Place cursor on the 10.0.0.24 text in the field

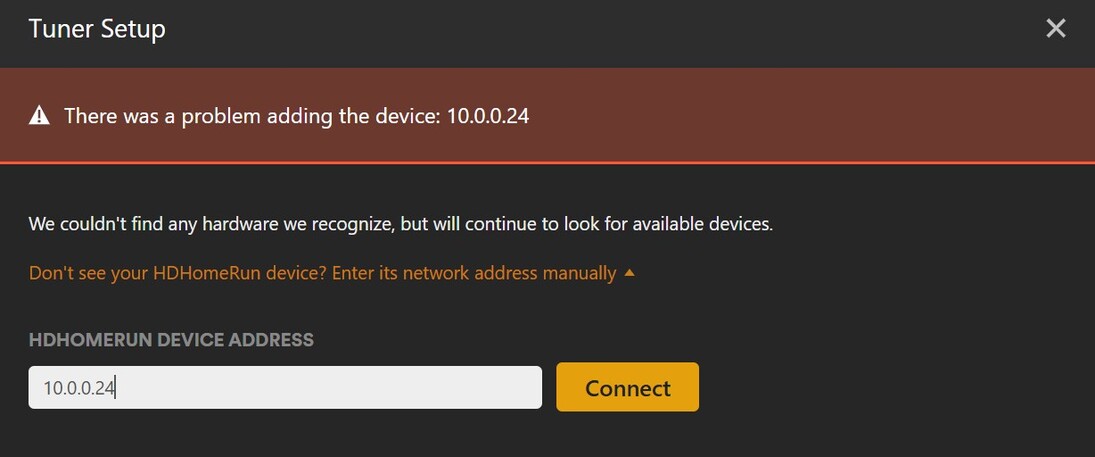[x=80, y=388]
